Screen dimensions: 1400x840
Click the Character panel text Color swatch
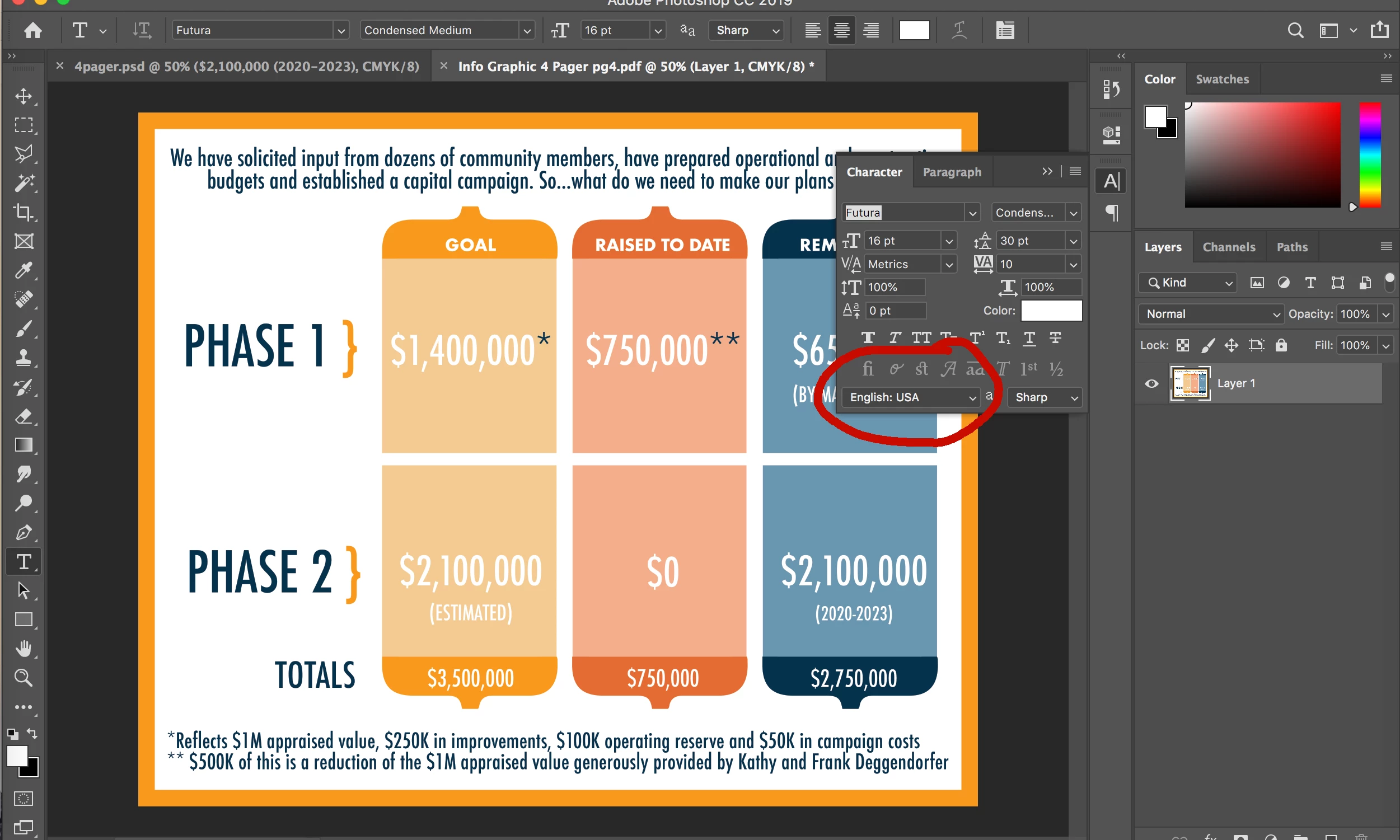pos(1051,311)
